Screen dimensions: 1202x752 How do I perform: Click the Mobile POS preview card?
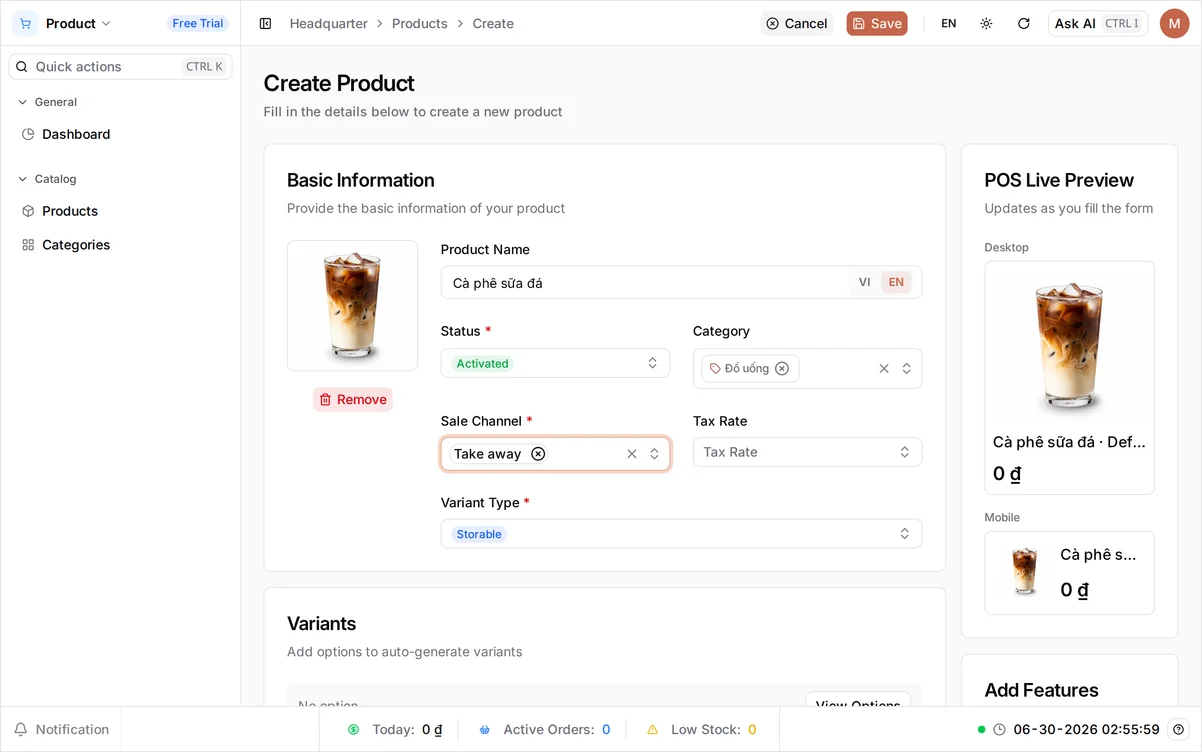(x=1069, y=572)
